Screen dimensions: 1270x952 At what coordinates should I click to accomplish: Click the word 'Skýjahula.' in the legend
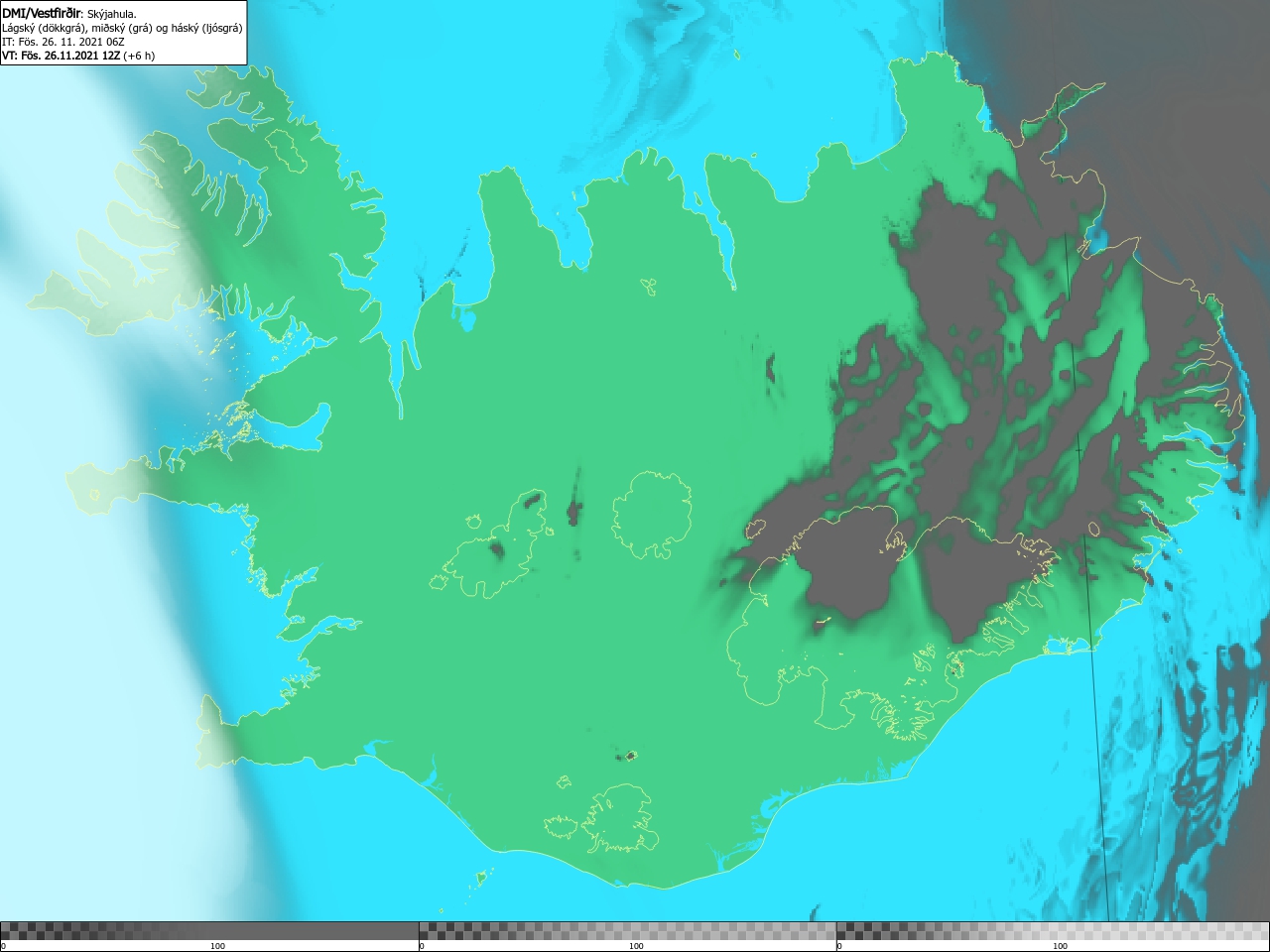point(112,14)
